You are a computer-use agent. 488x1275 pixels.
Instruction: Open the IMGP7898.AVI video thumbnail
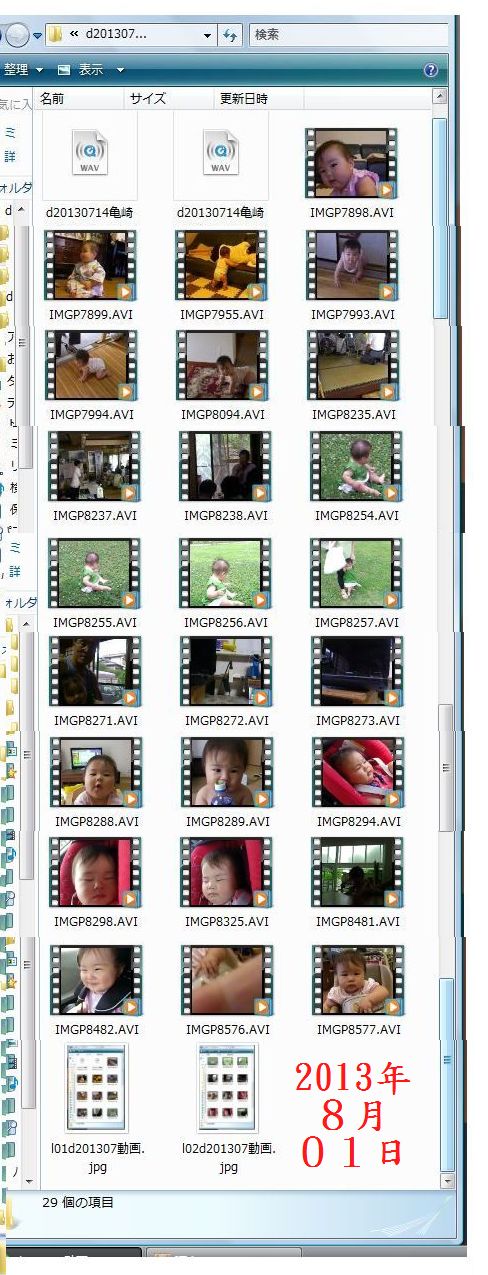point(352,163)
